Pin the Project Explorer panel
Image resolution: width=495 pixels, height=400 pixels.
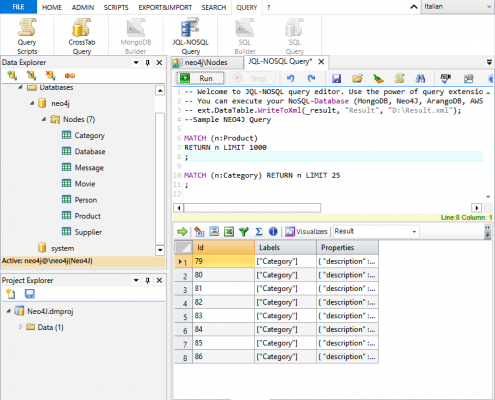[x=148, y=280]
